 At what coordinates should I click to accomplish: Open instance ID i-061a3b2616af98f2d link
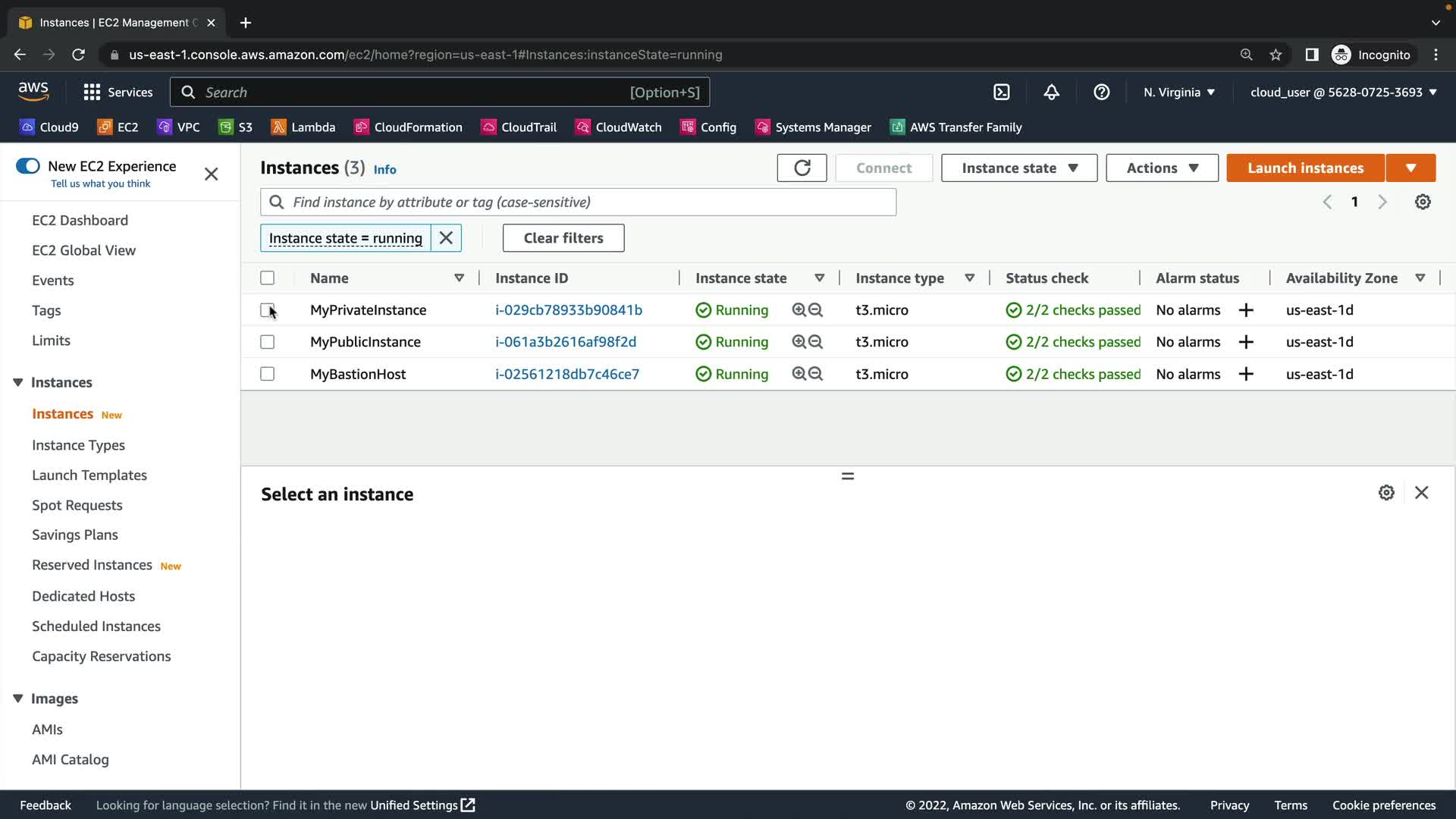pos(565,342)
